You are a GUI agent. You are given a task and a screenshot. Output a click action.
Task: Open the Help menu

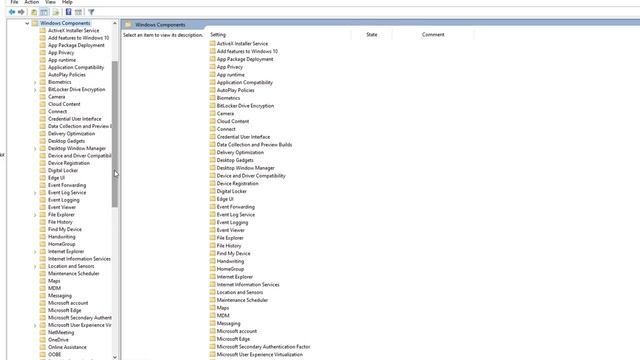click(x=67, y=2)
